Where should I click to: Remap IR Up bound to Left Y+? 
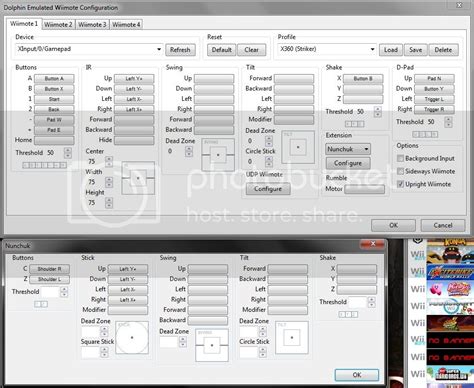(x=134, y=79)
